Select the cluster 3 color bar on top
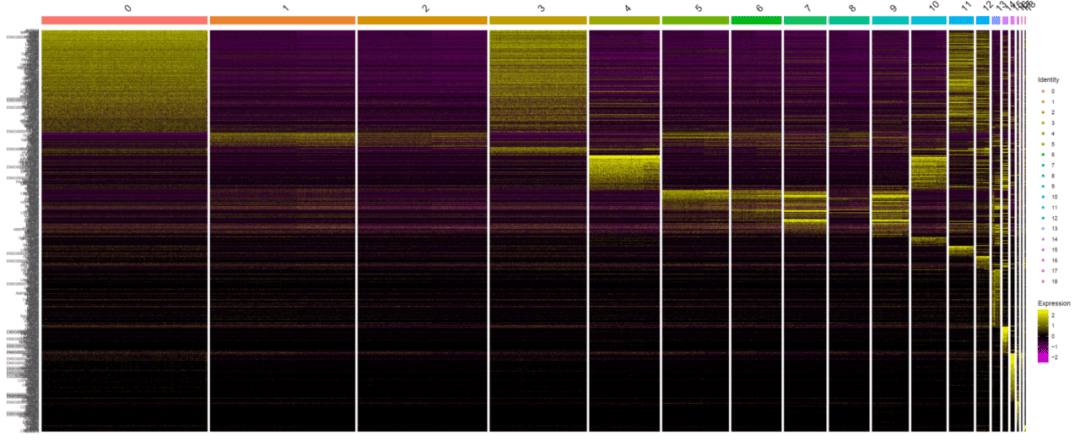The image size is (1080, 440). 538,21
